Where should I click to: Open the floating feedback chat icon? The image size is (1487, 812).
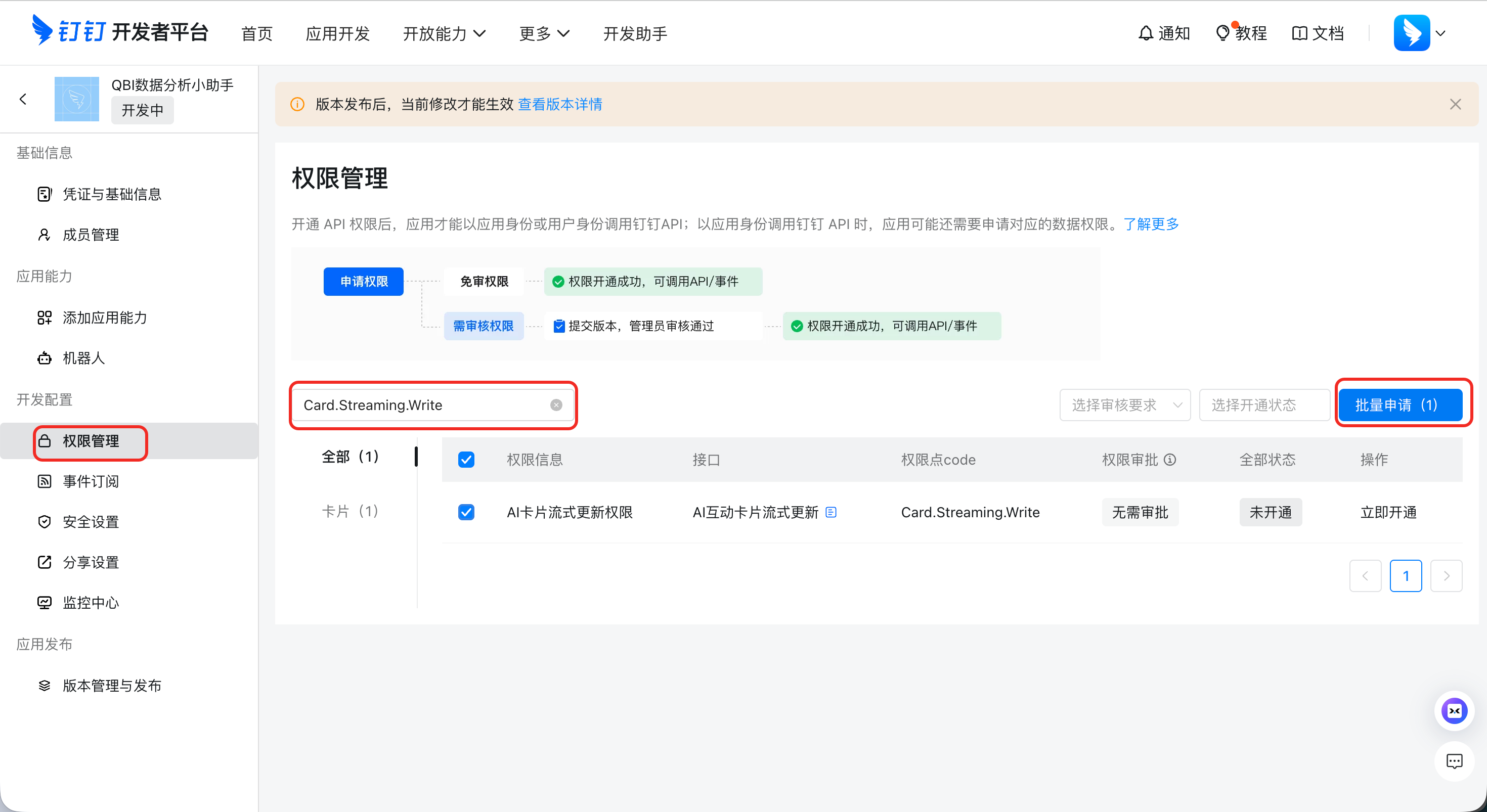click(x=1454, y=761)
